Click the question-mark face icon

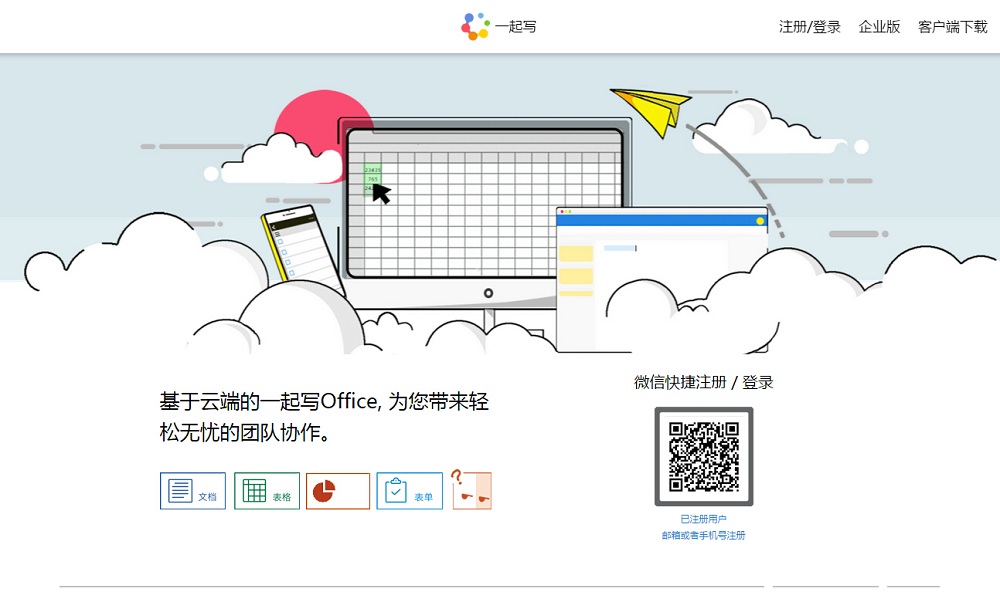tap(471, 490)
